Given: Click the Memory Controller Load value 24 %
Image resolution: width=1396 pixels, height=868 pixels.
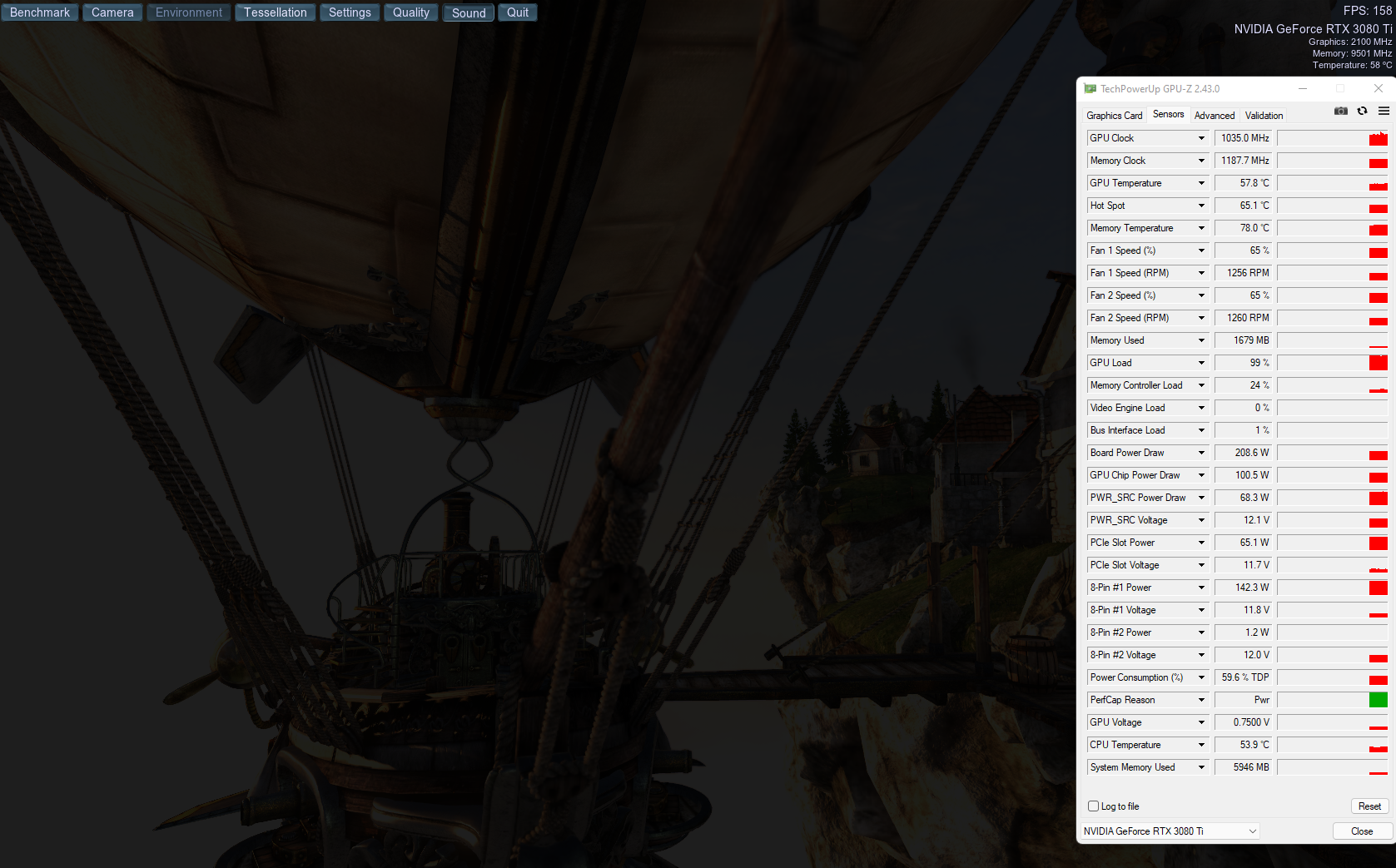Looking at the screenshot, I should [x=1244, y=385].
